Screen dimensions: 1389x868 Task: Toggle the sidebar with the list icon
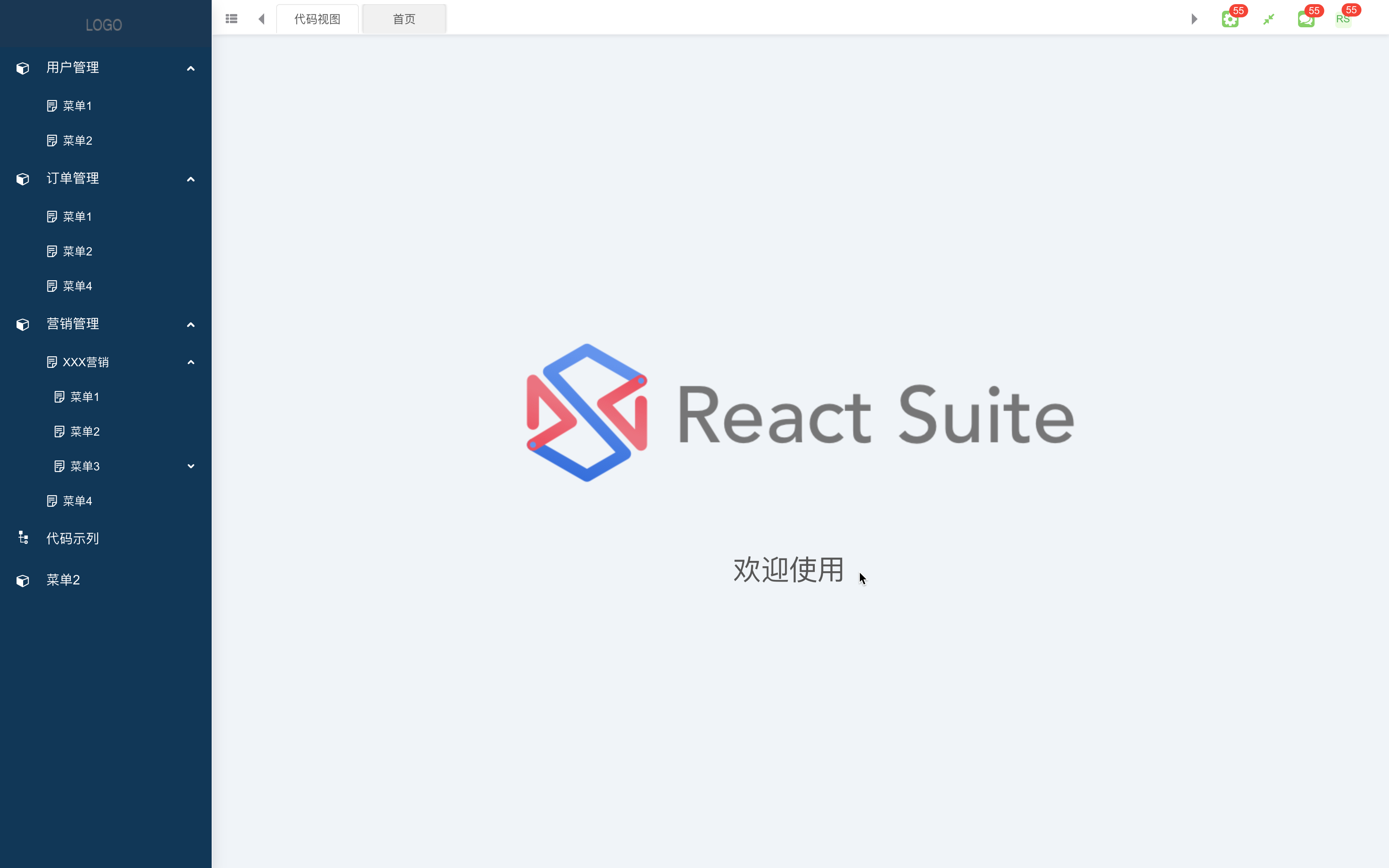pos(231,19)
